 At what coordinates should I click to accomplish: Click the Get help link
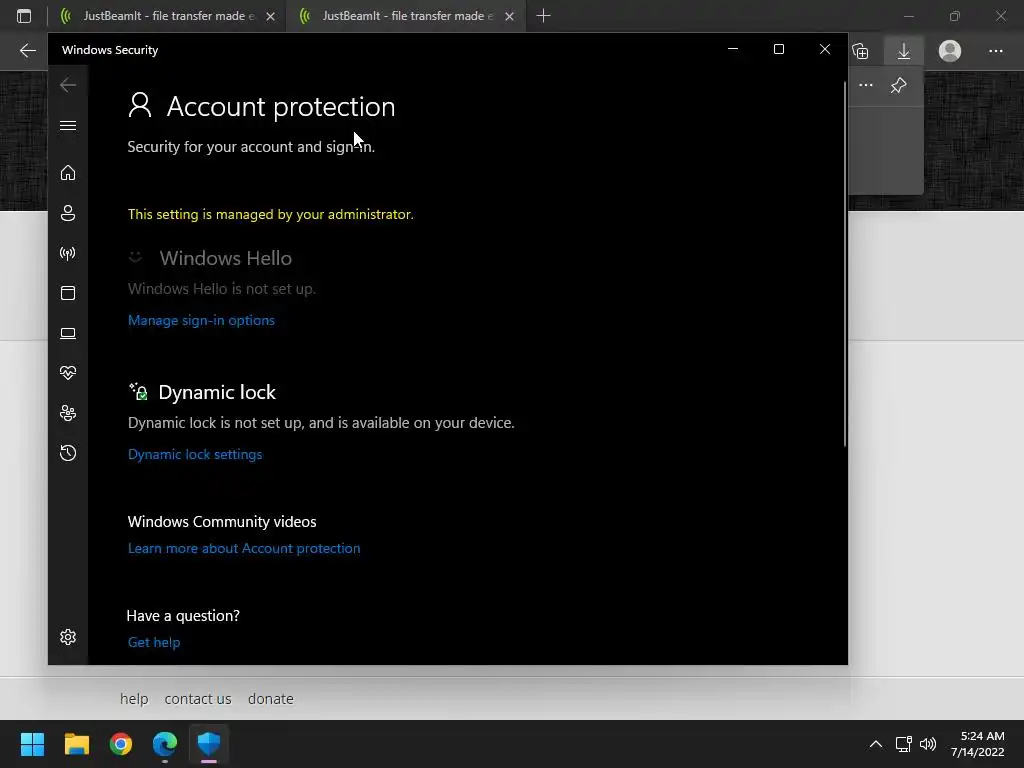point(153,642)
